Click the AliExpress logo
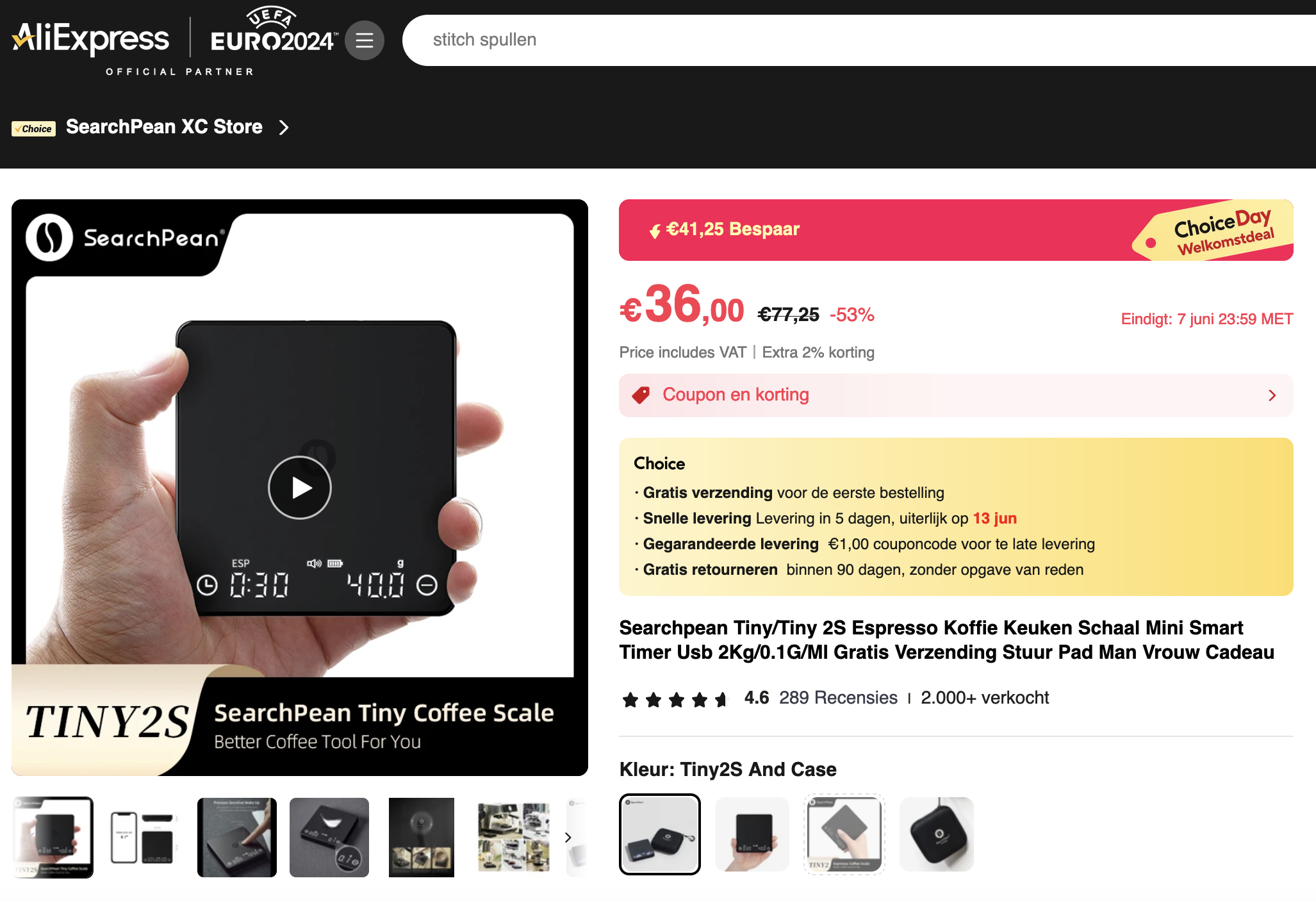This screenshot has width=1316, height=901. tap(91, 39)
